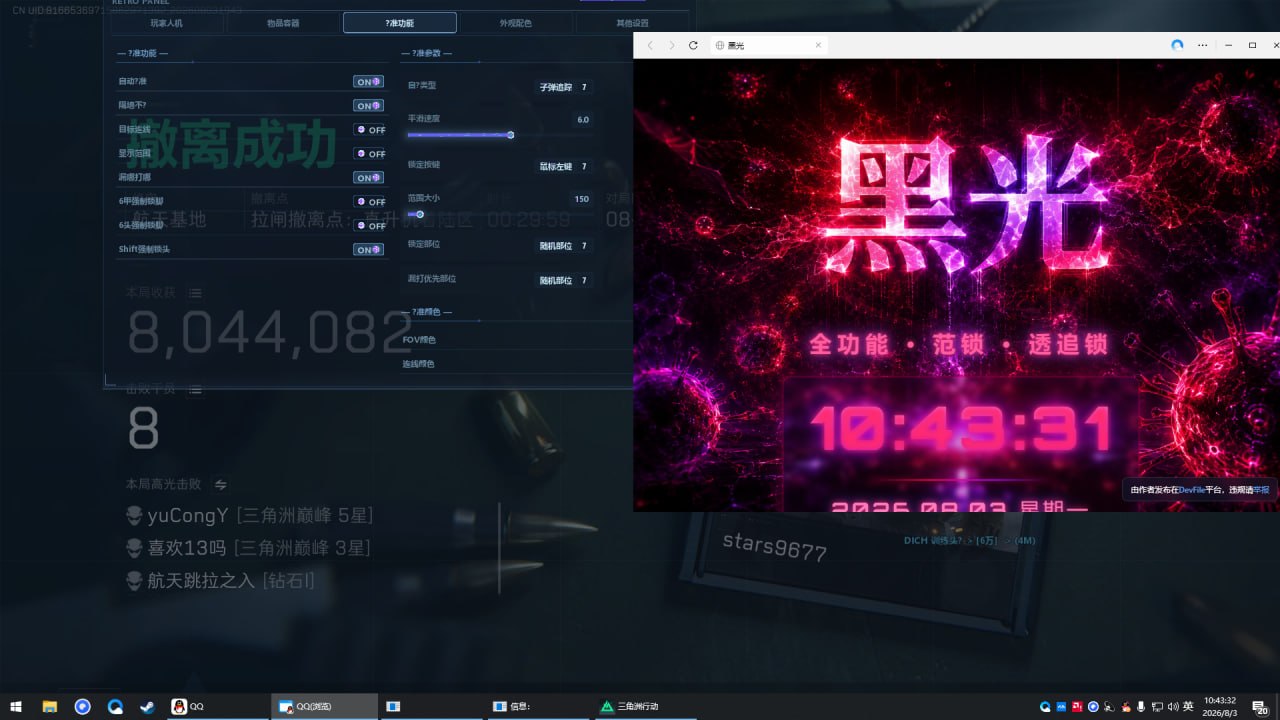Click the 航天跳拉之入 defeated player entry

(x=220, y=580)
